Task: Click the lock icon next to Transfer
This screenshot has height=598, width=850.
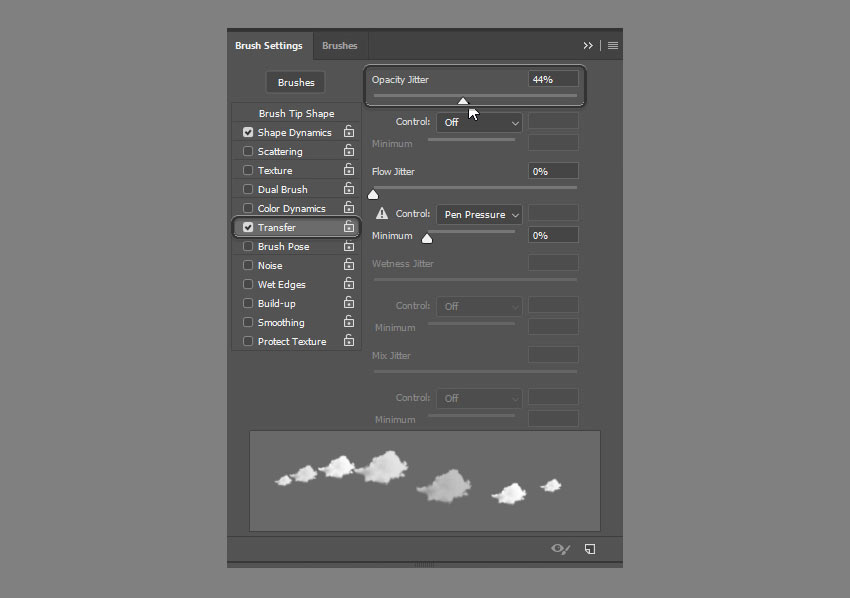Action: click(348, 227)
